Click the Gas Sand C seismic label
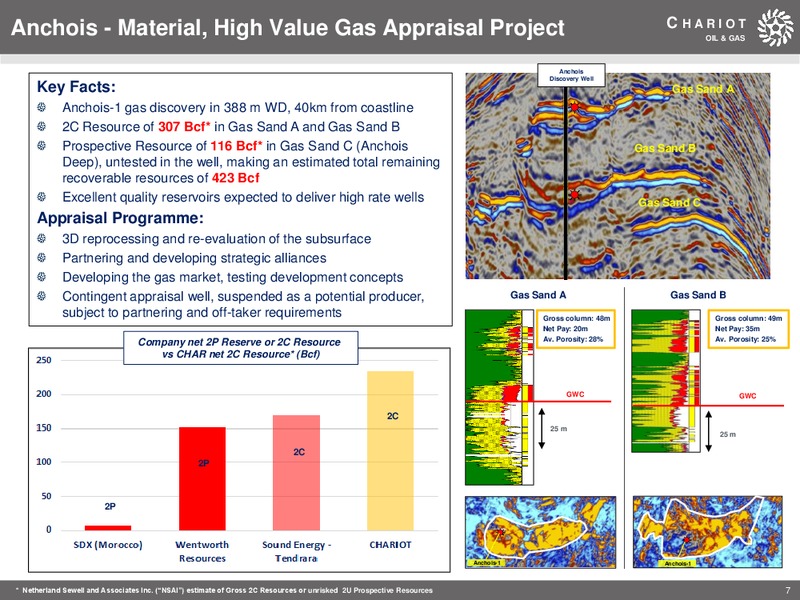800x600 pixels. click(669, 203)
